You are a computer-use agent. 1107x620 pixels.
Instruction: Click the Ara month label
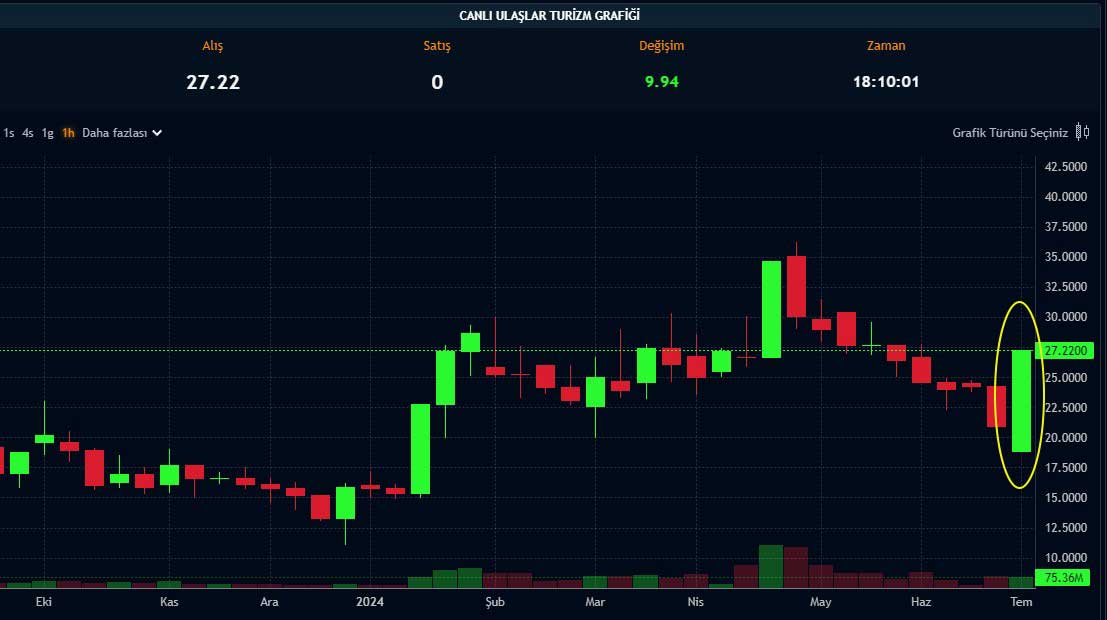269,602
